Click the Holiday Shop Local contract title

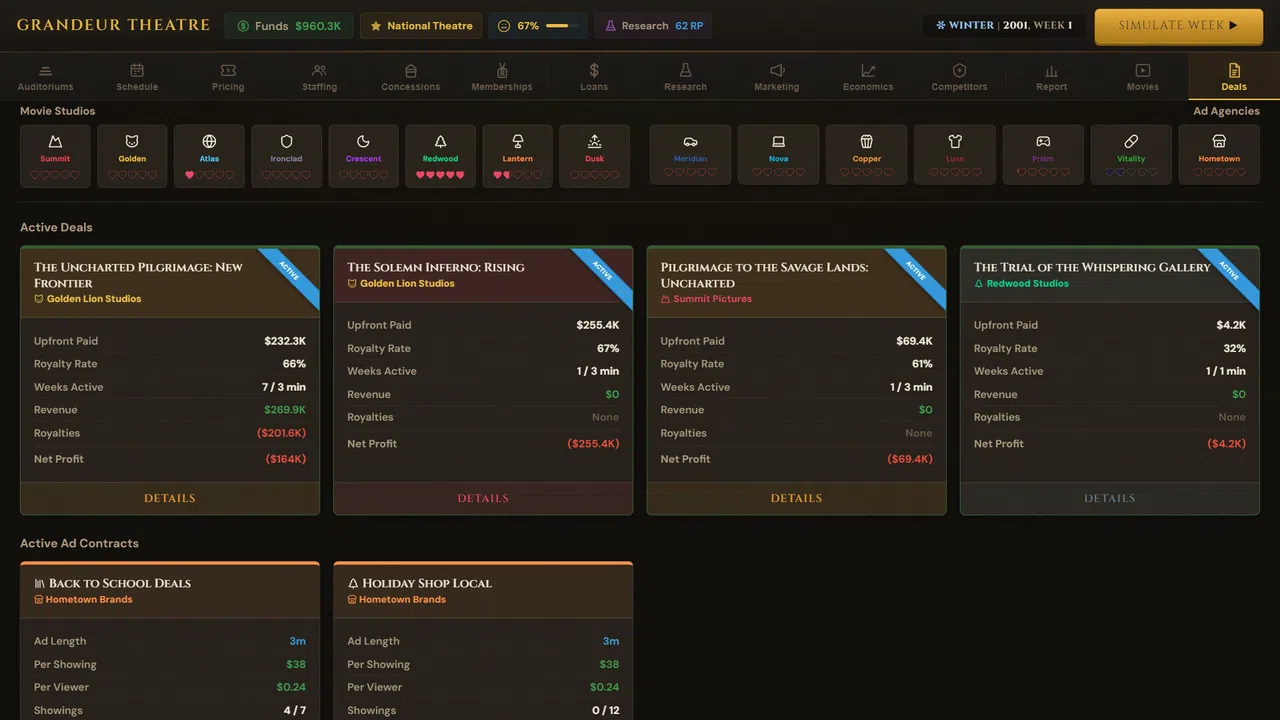(427, 583)
